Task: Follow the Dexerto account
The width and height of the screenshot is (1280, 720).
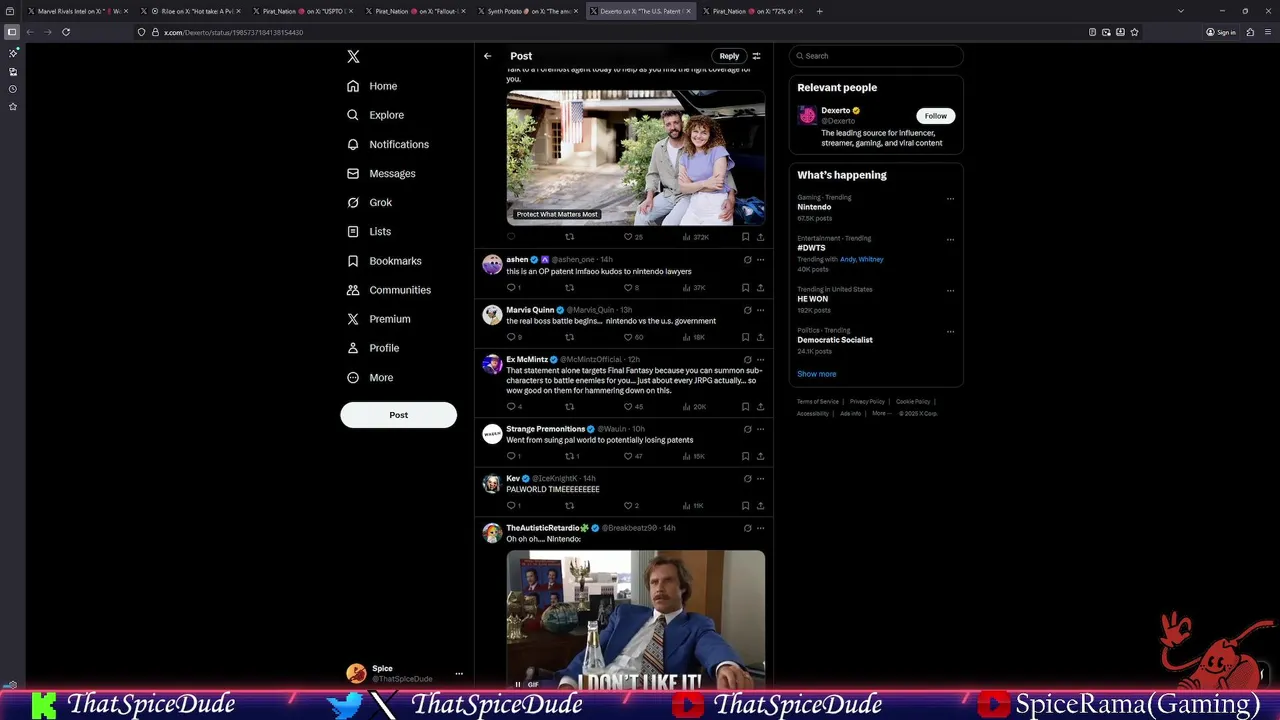Action: pos(935,116)
